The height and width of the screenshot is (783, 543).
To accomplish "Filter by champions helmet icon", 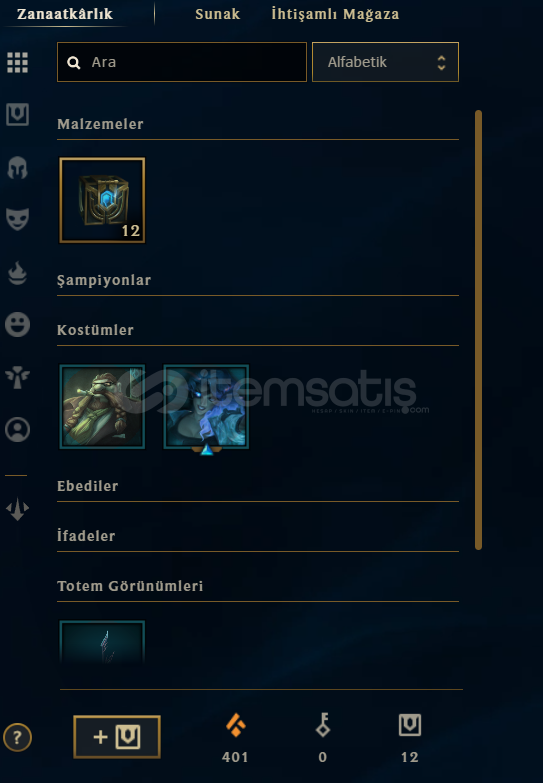I will click(17, 167).
